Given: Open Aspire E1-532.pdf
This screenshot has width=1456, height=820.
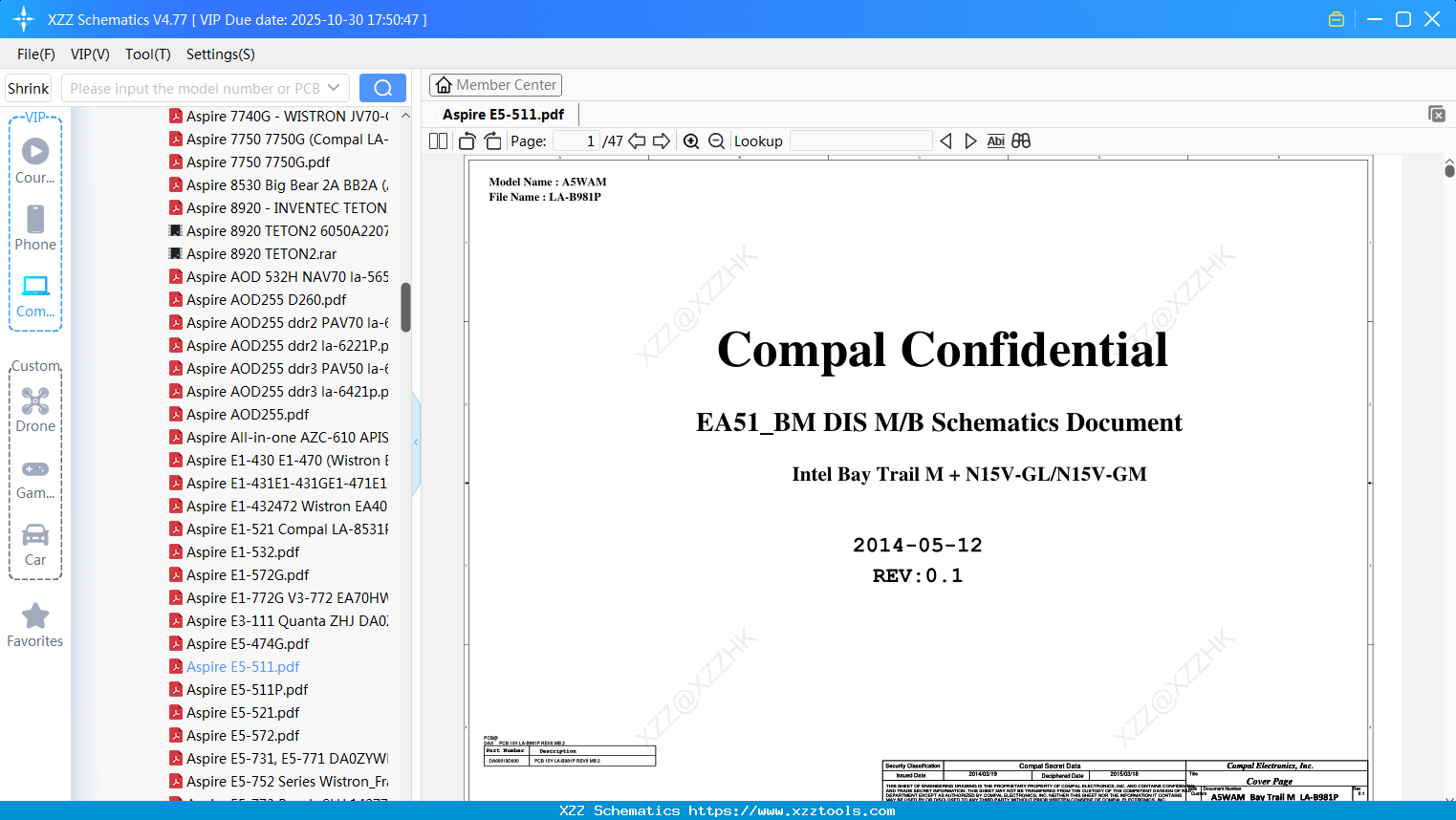Looking at the screenshot, I should point(234,551).
